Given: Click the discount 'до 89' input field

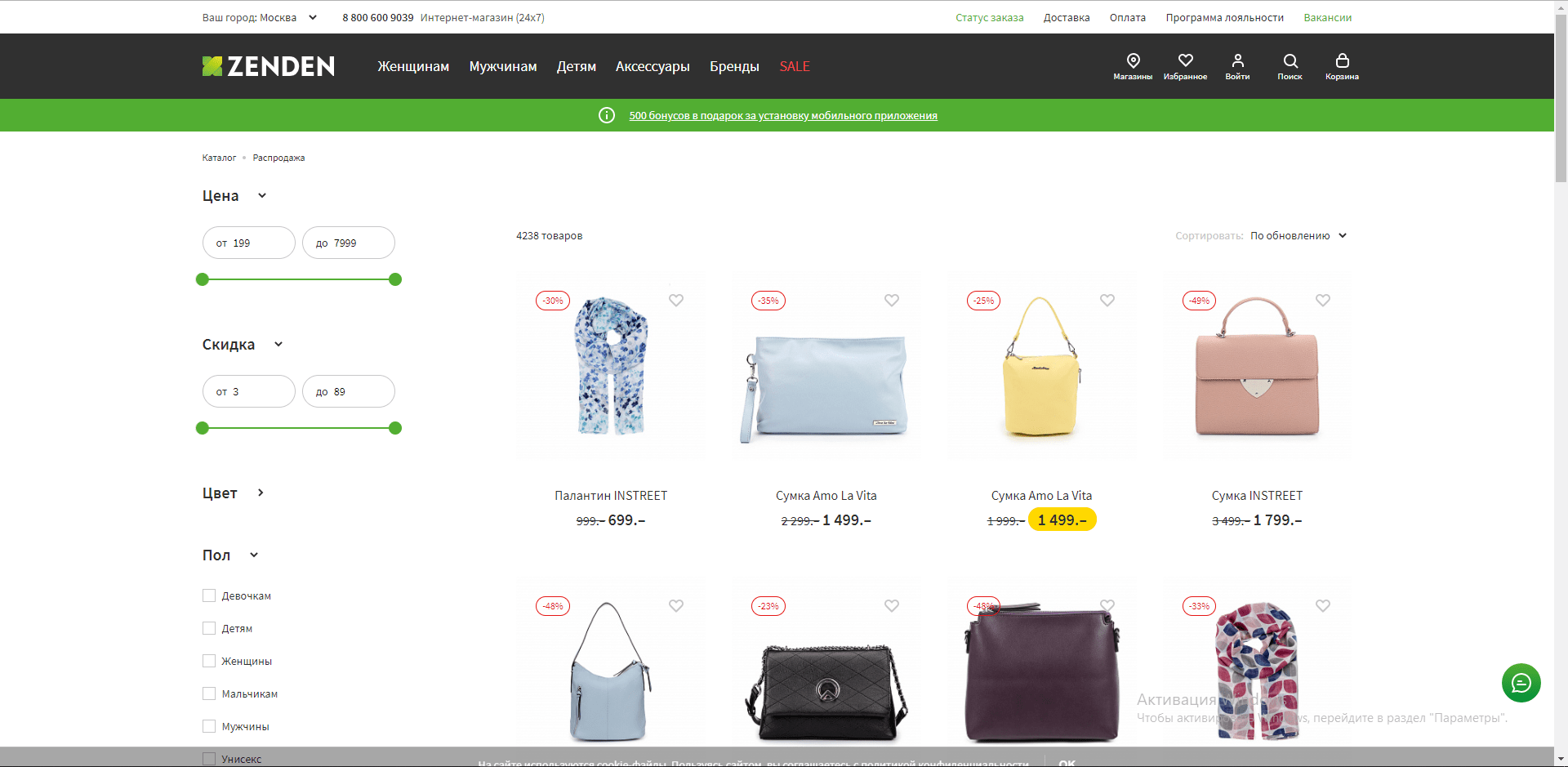Looking at the screenshot, I should (349, 391).
